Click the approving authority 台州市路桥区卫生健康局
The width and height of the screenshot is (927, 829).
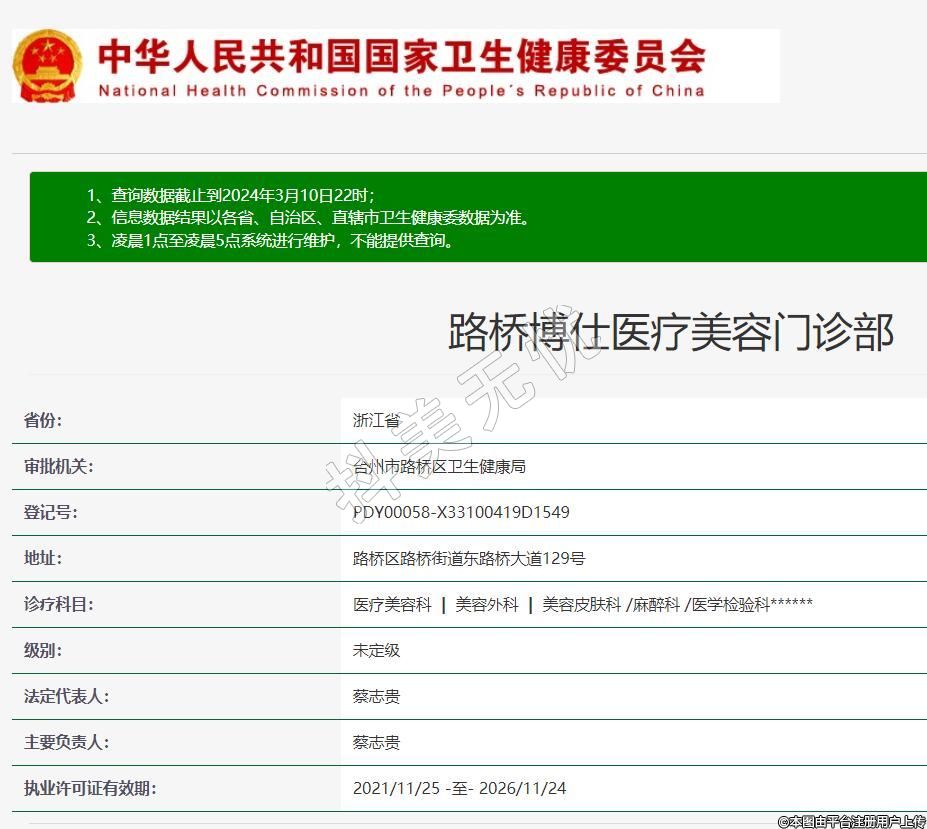click(x=439, y=466)
